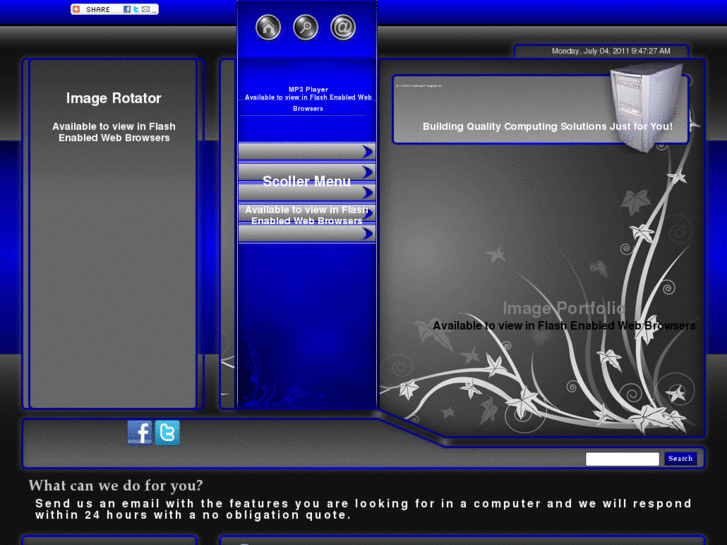Visit the large Twitter page icon
Screen dimensions: 727x545
167,433
